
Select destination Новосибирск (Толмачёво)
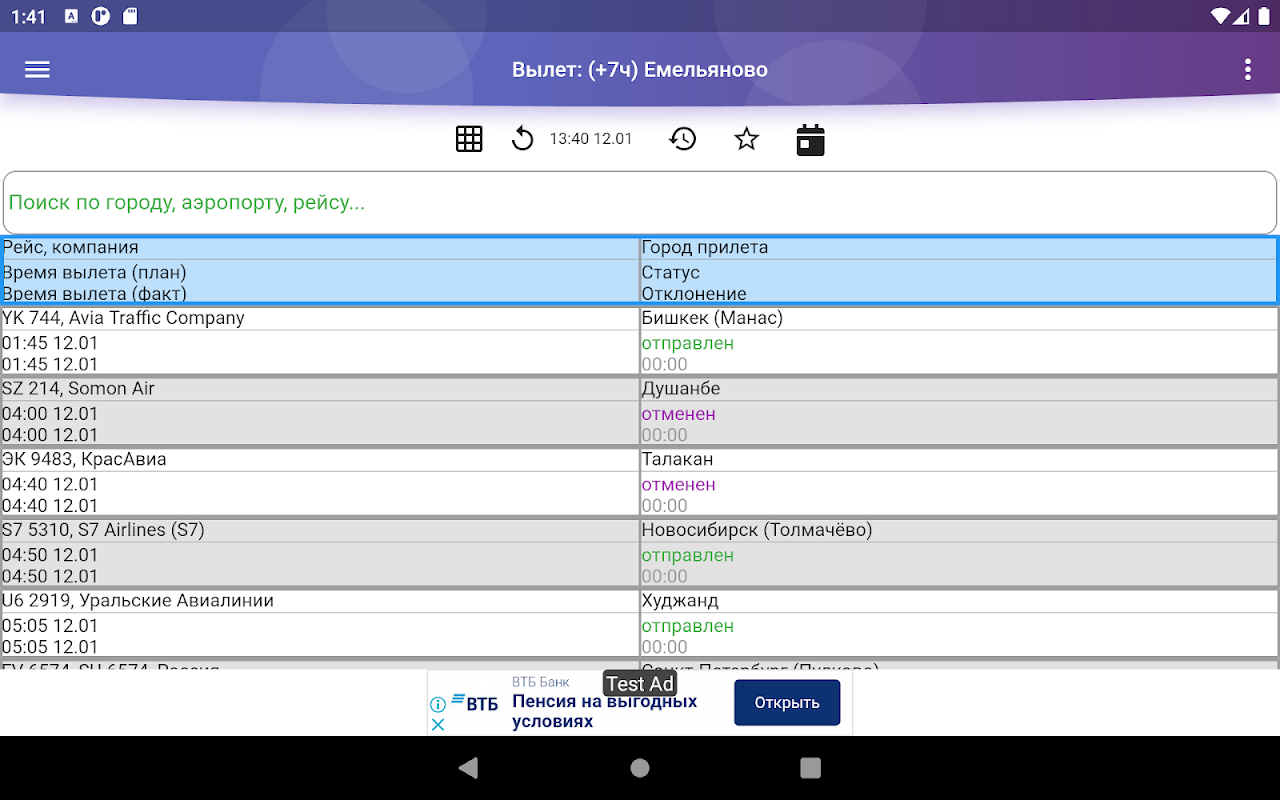[x=757, y=530]
